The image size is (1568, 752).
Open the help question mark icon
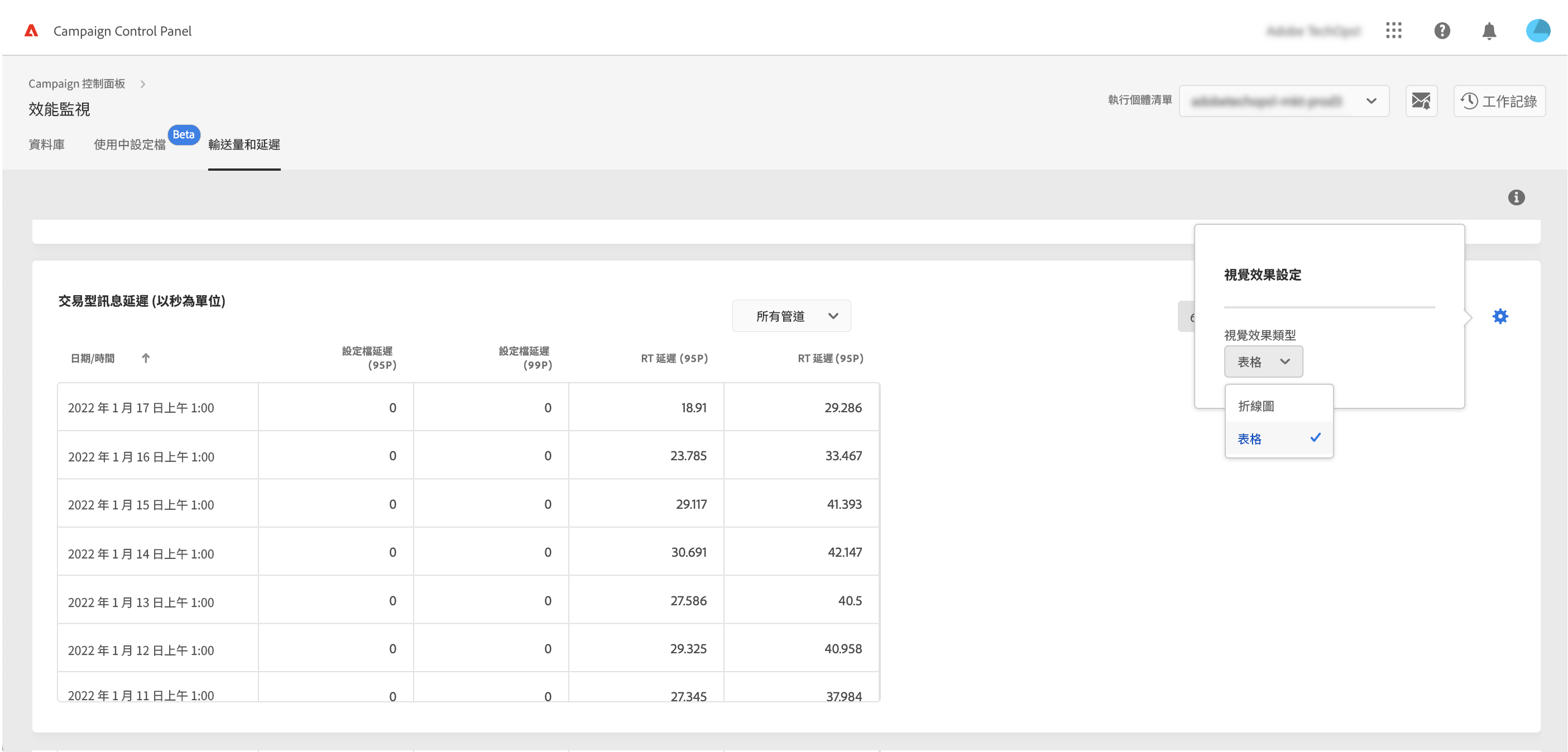click(x=1441, y=31)
